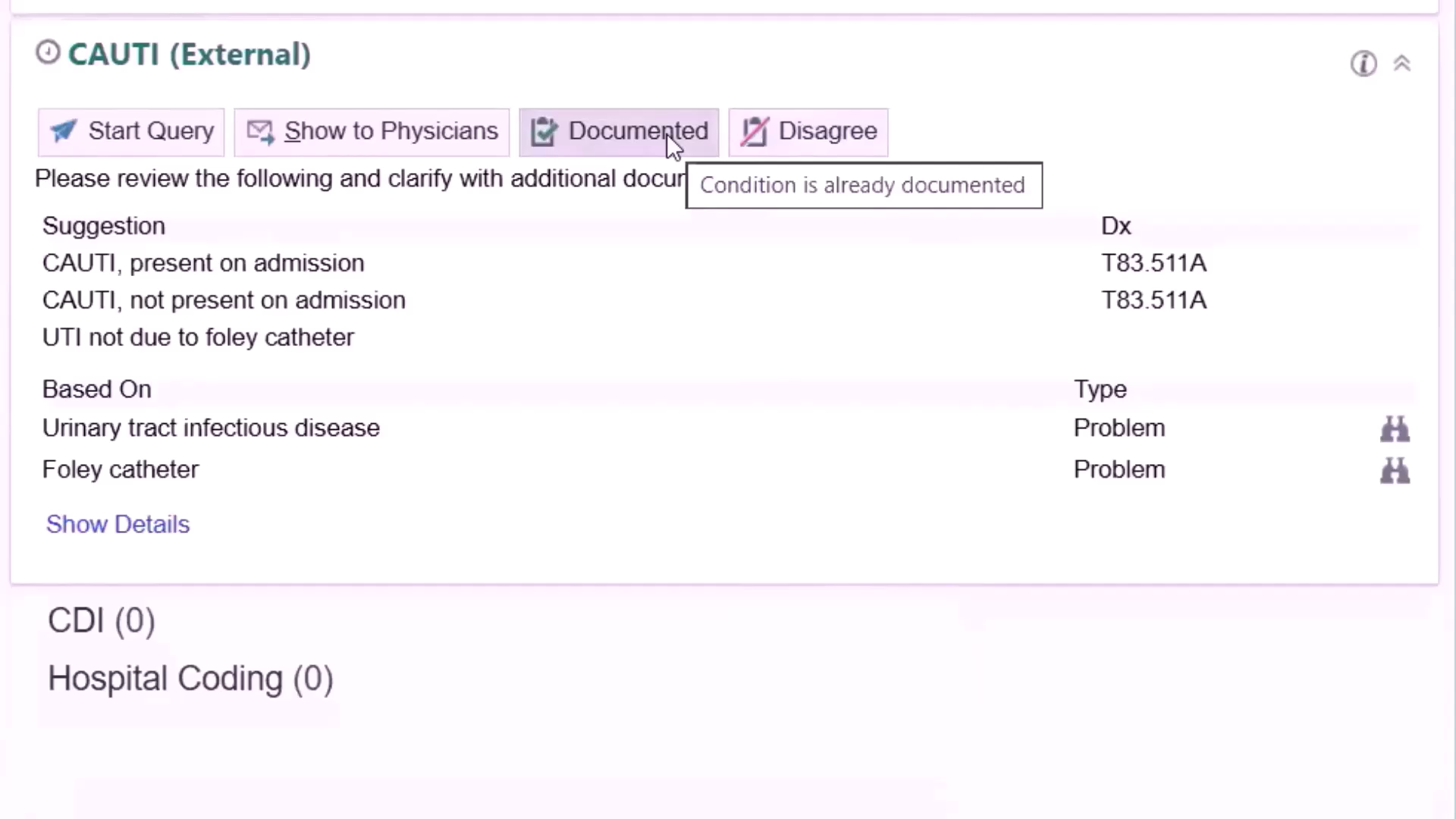This screenshot has height=819, width=1456.
Task: Click Problem type in Foley catheter row
Action: 1119,469
